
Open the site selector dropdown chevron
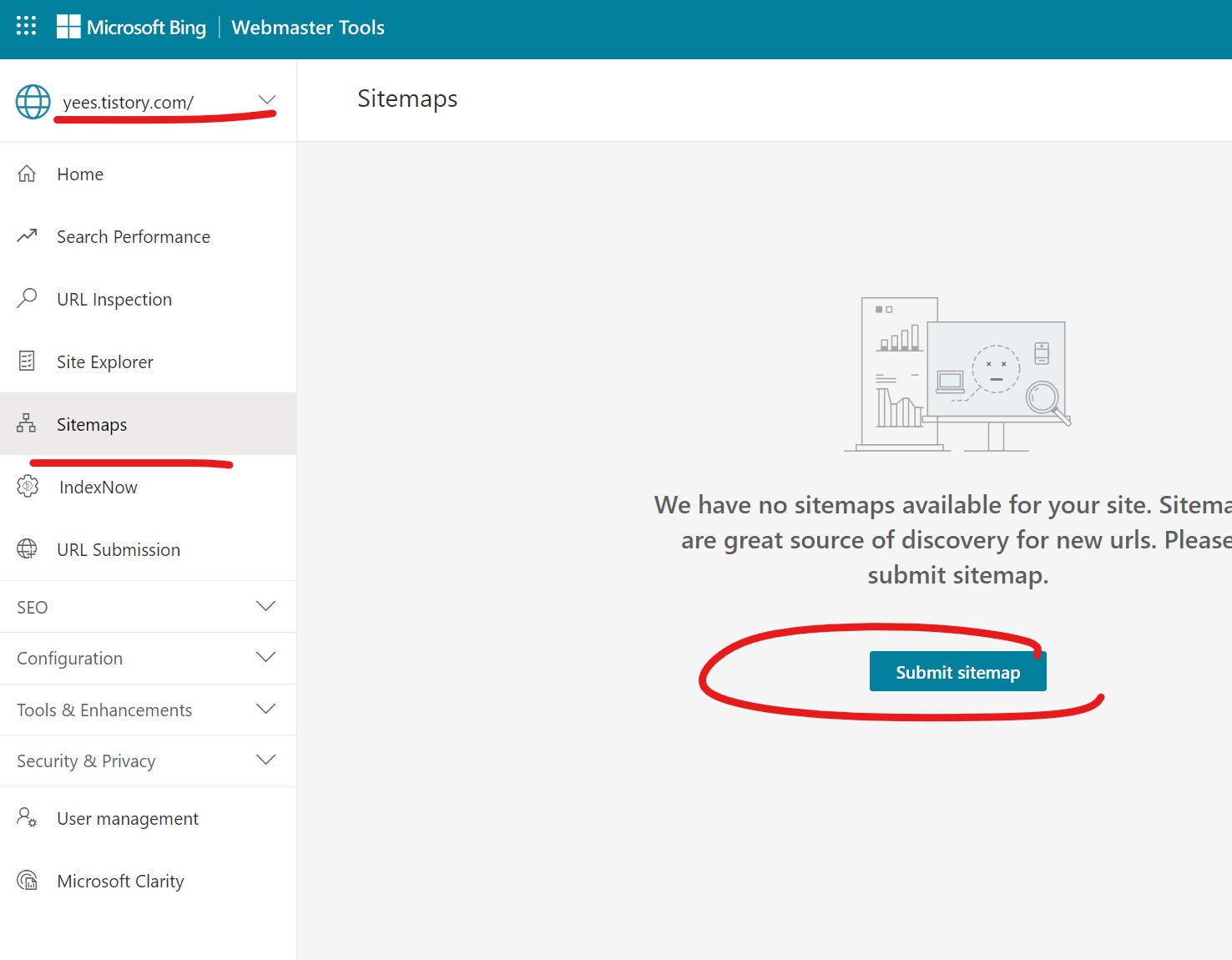point(267,100)
